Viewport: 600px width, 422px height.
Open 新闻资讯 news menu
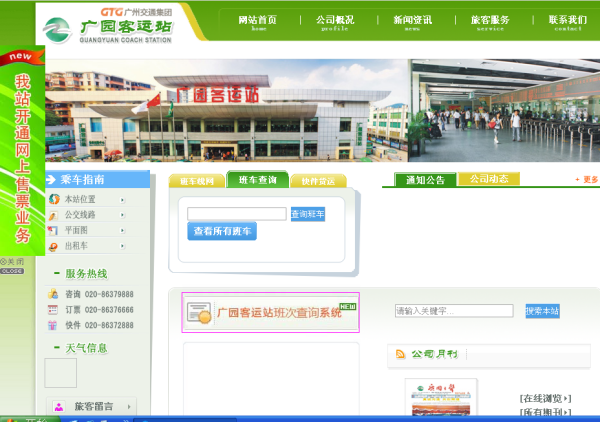coord(412,23)
